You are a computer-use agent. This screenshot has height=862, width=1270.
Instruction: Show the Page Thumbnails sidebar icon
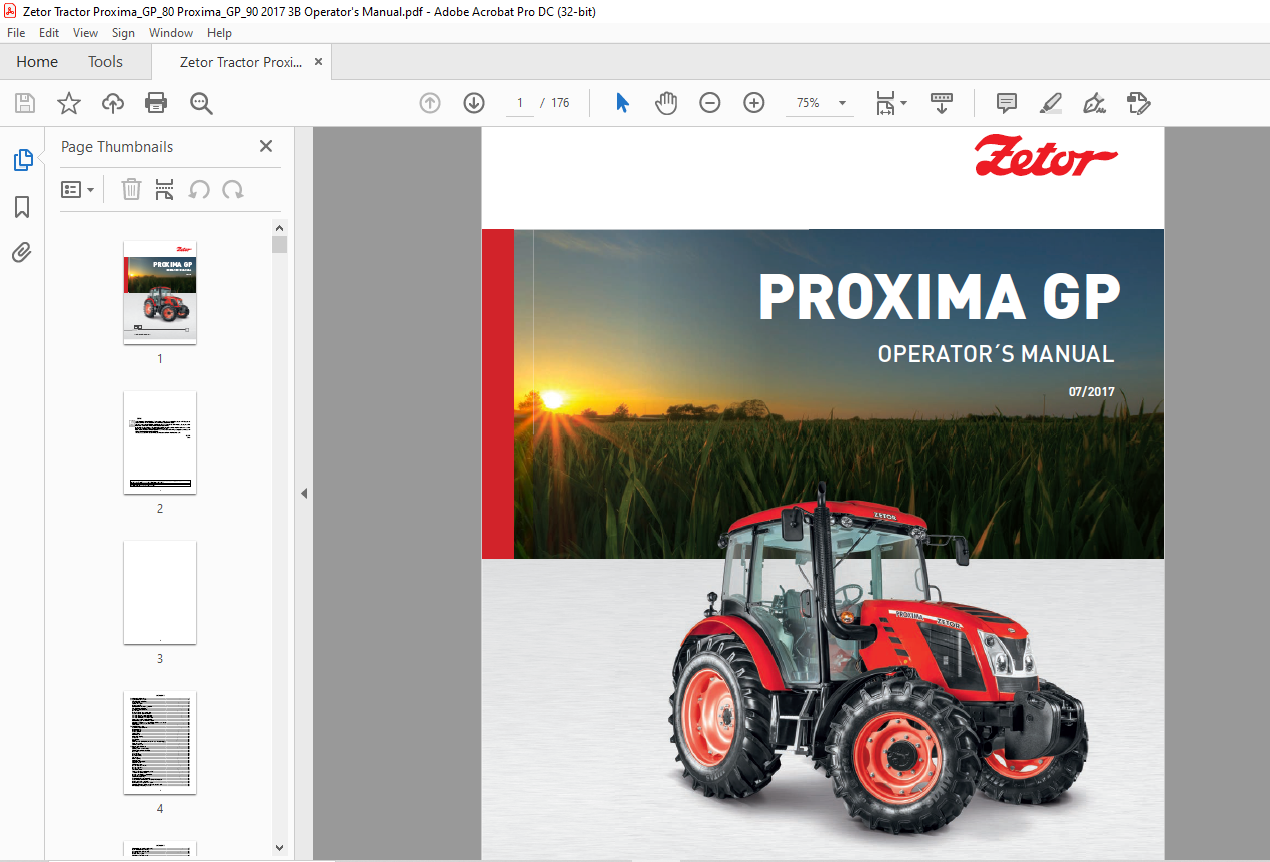[22, 159]
